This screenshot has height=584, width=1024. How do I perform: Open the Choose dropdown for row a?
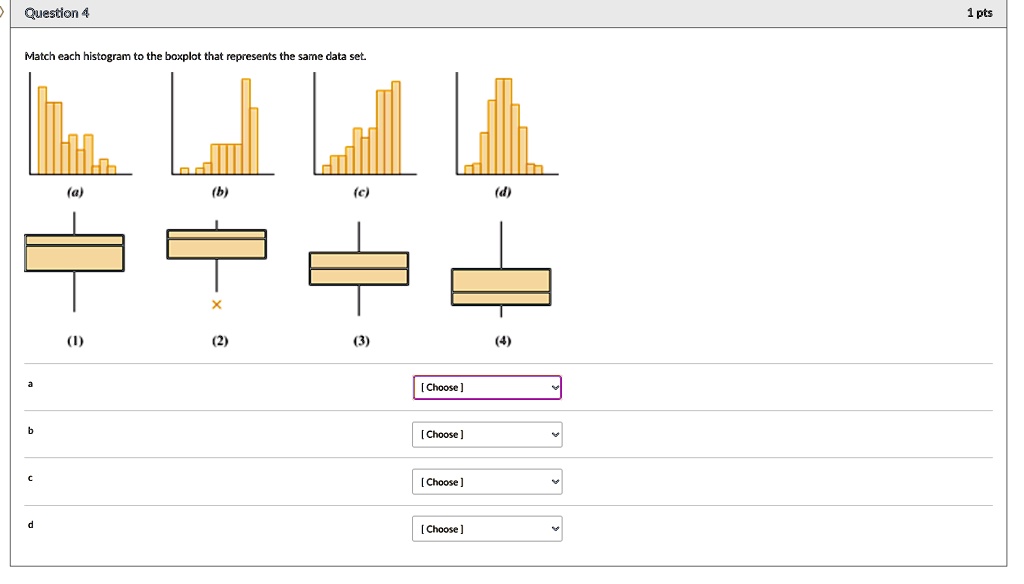pos(487,387)
